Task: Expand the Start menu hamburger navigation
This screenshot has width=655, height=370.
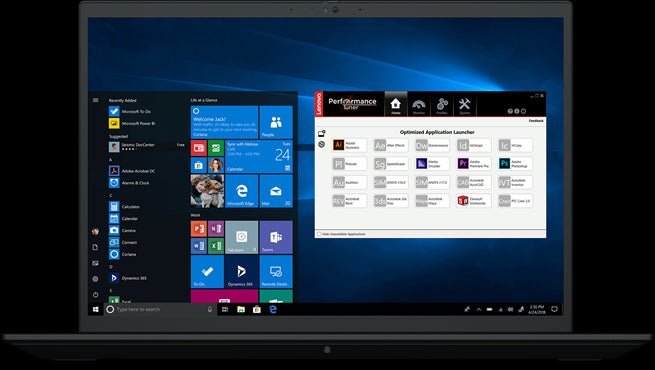Action: tap(96, 100)
